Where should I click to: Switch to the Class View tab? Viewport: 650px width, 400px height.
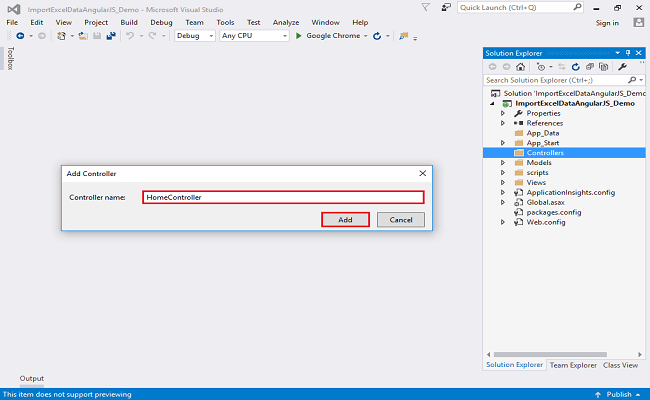[x=620, y=365]
